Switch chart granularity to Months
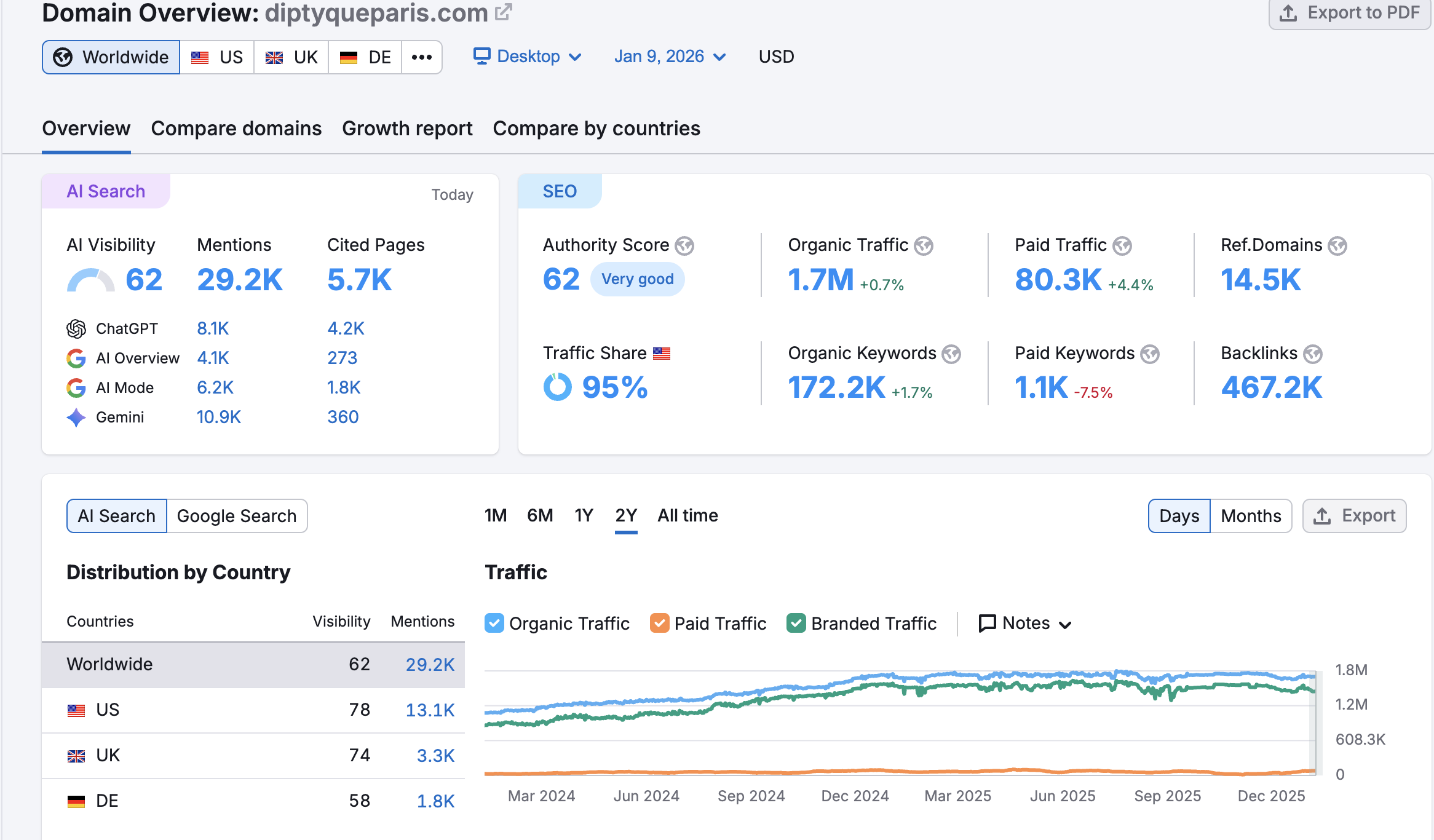 1251,516
